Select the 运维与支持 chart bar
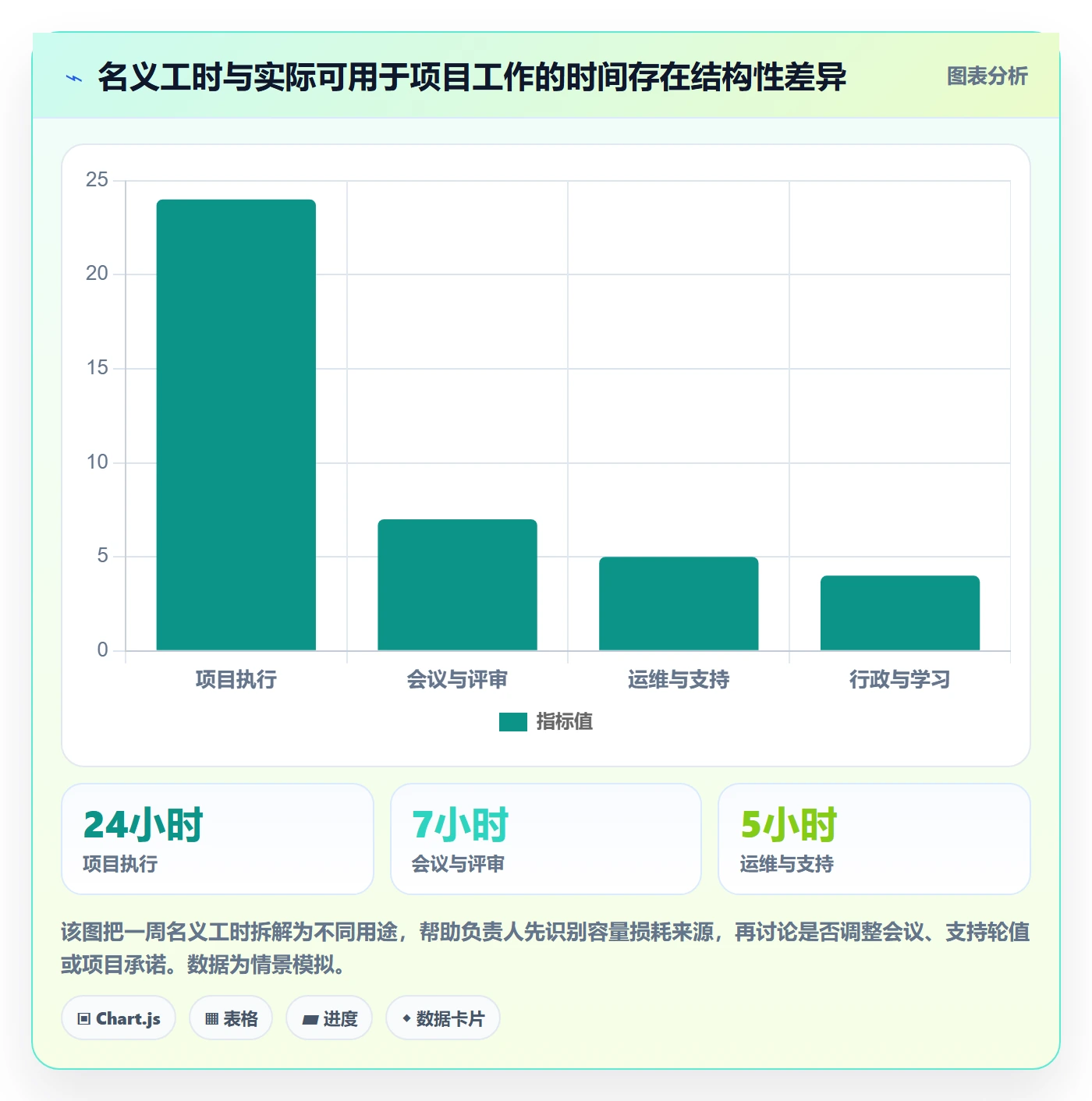Viewport: 1092px width, 1101px height. point(679,604)
